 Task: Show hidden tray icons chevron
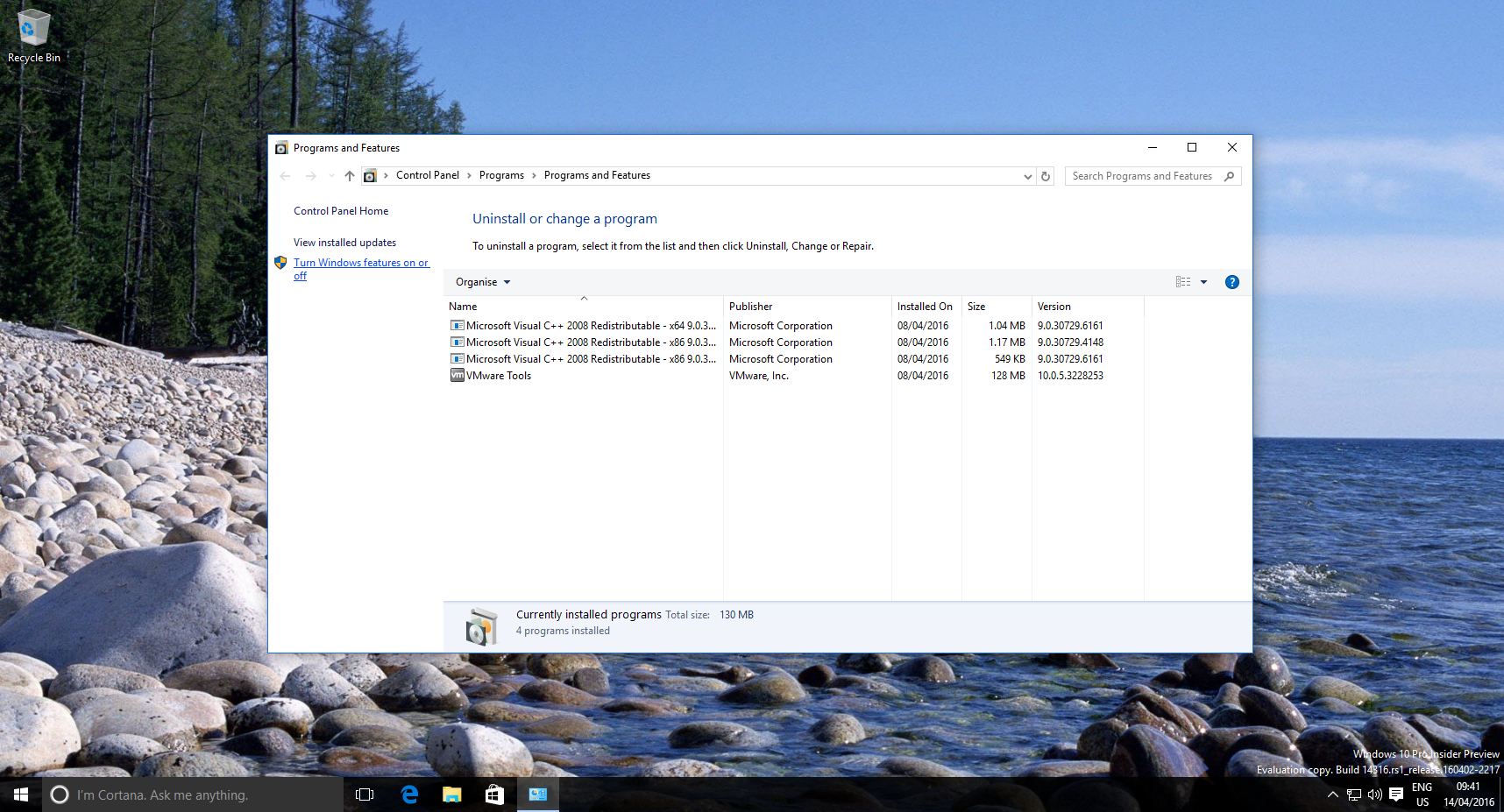click(1332, 794)
